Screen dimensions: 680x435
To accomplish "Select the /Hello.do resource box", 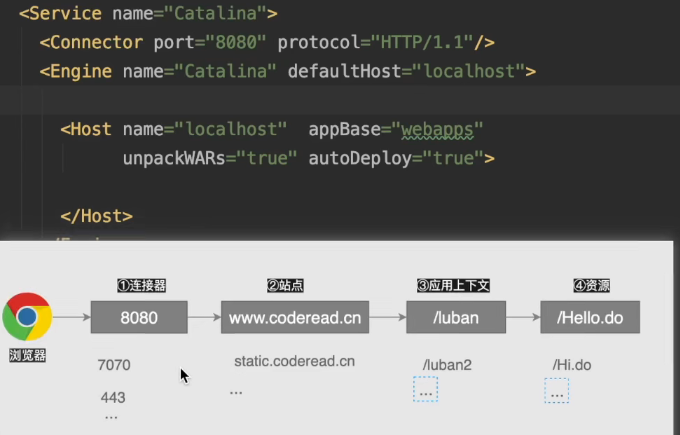I will click(x=590, y=317).
